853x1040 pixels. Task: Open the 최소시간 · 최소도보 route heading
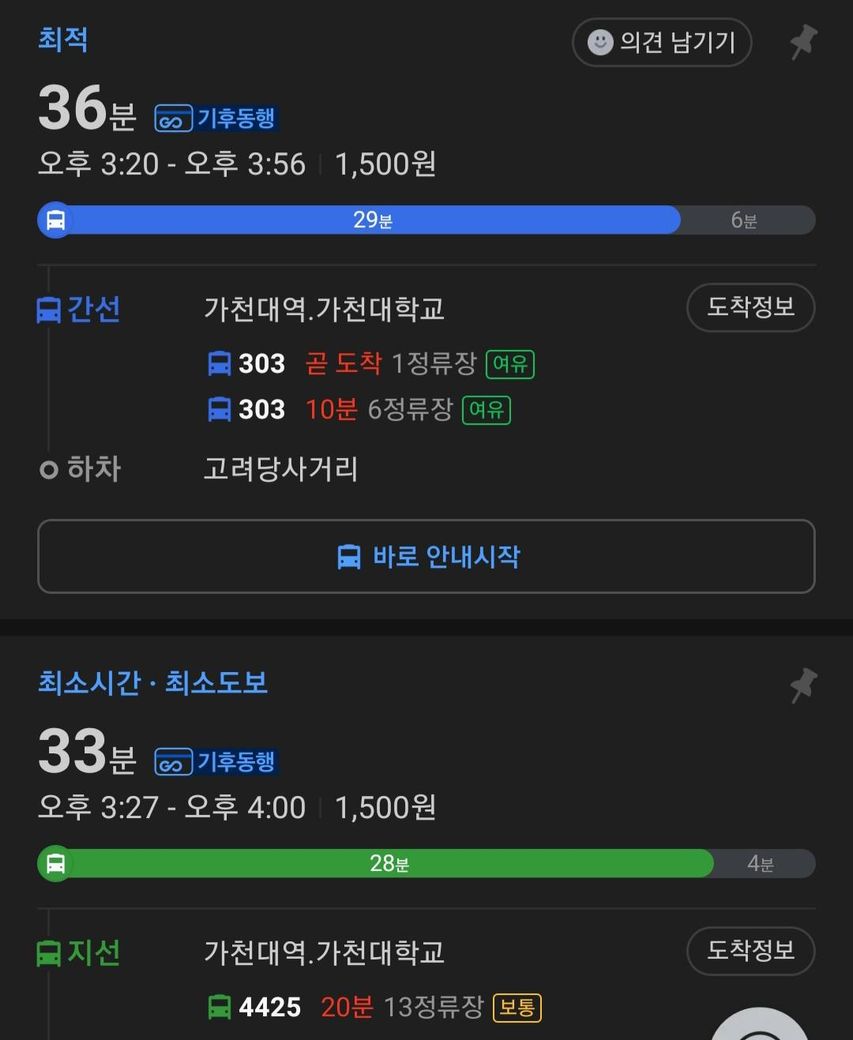(x=153, y=684)
